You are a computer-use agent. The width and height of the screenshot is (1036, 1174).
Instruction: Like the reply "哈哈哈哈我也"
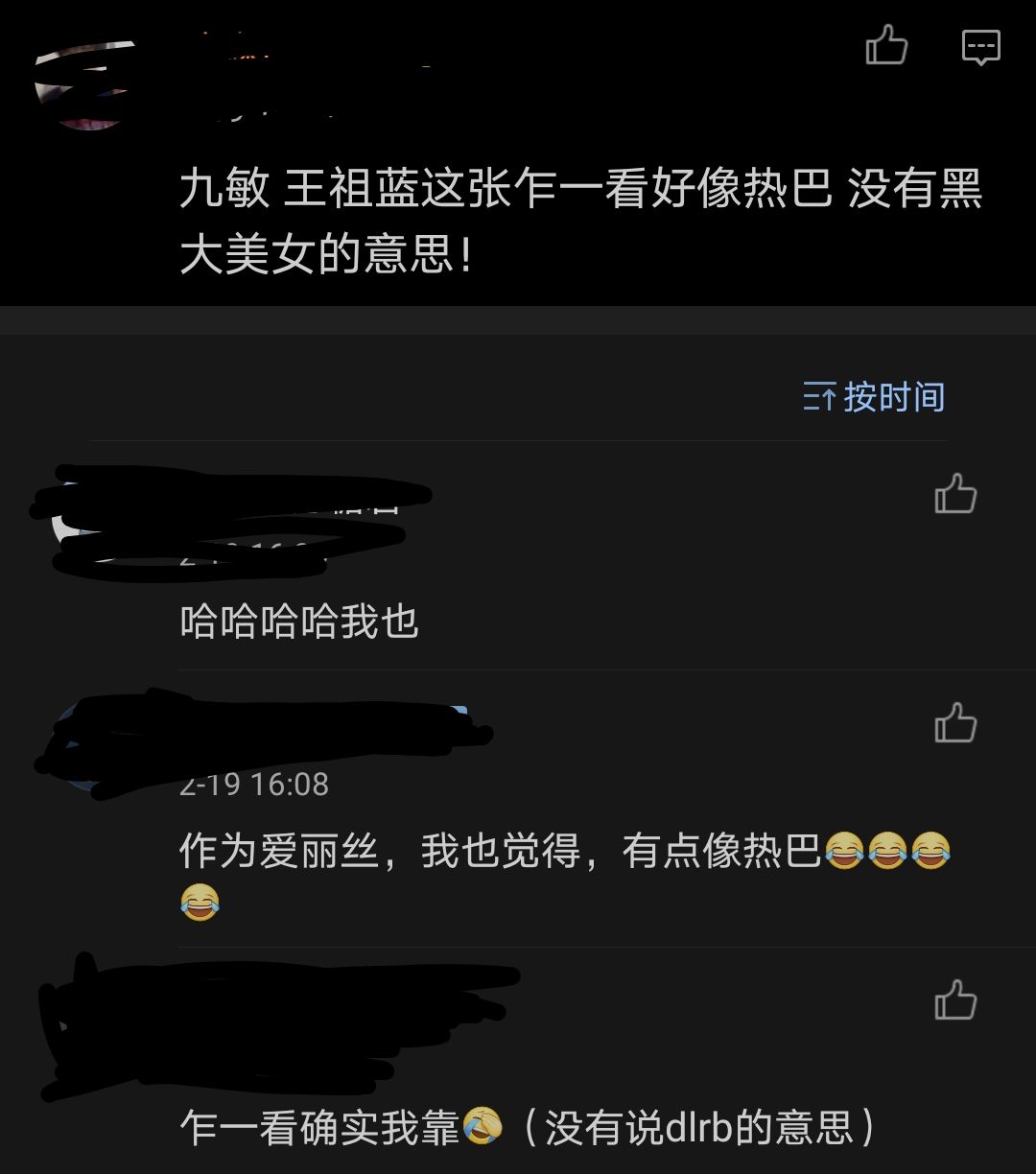tap(955, 495)
